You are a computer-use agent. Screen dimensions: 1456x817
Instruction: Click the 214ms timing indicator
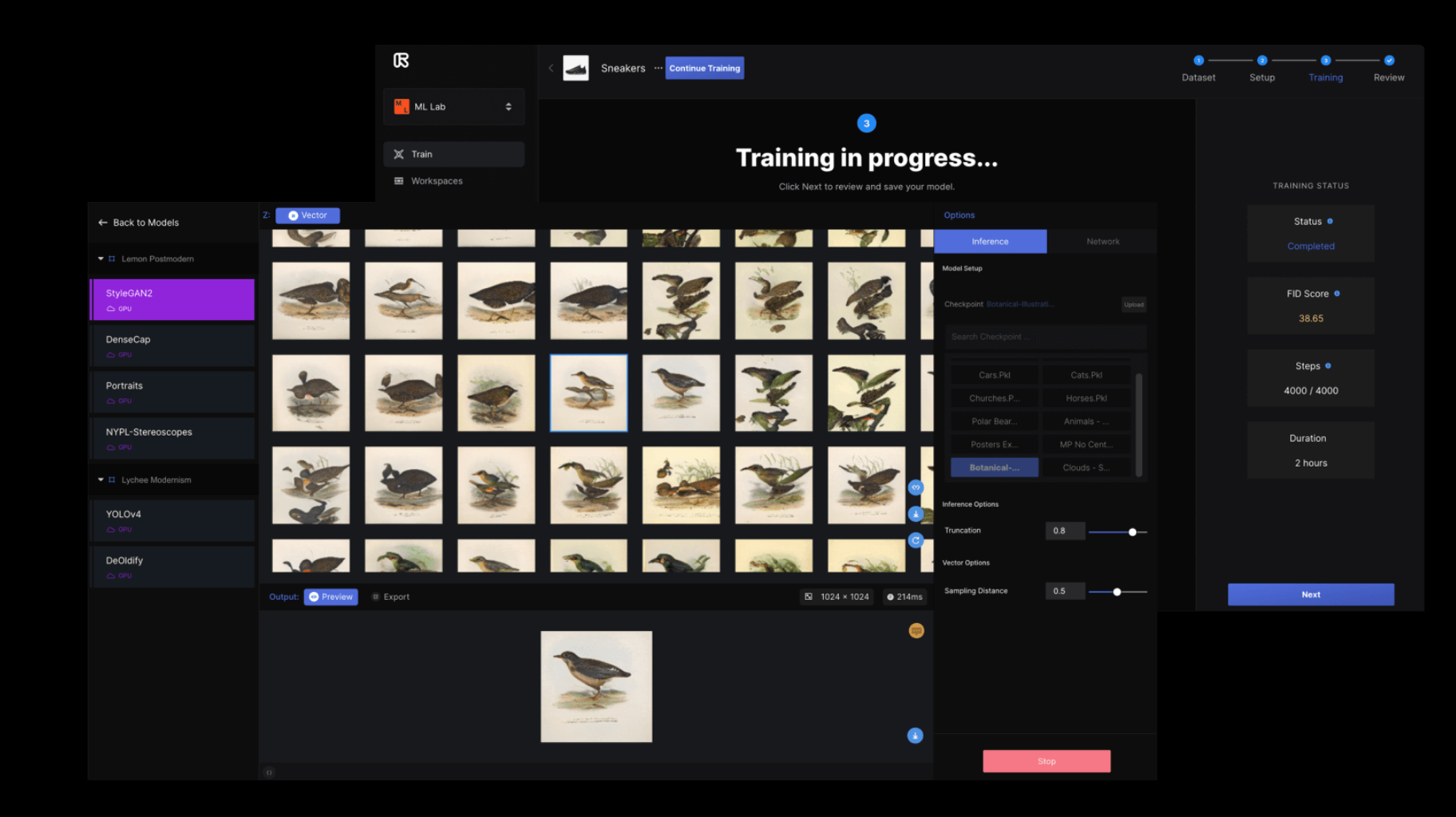(x=904, y=597)
